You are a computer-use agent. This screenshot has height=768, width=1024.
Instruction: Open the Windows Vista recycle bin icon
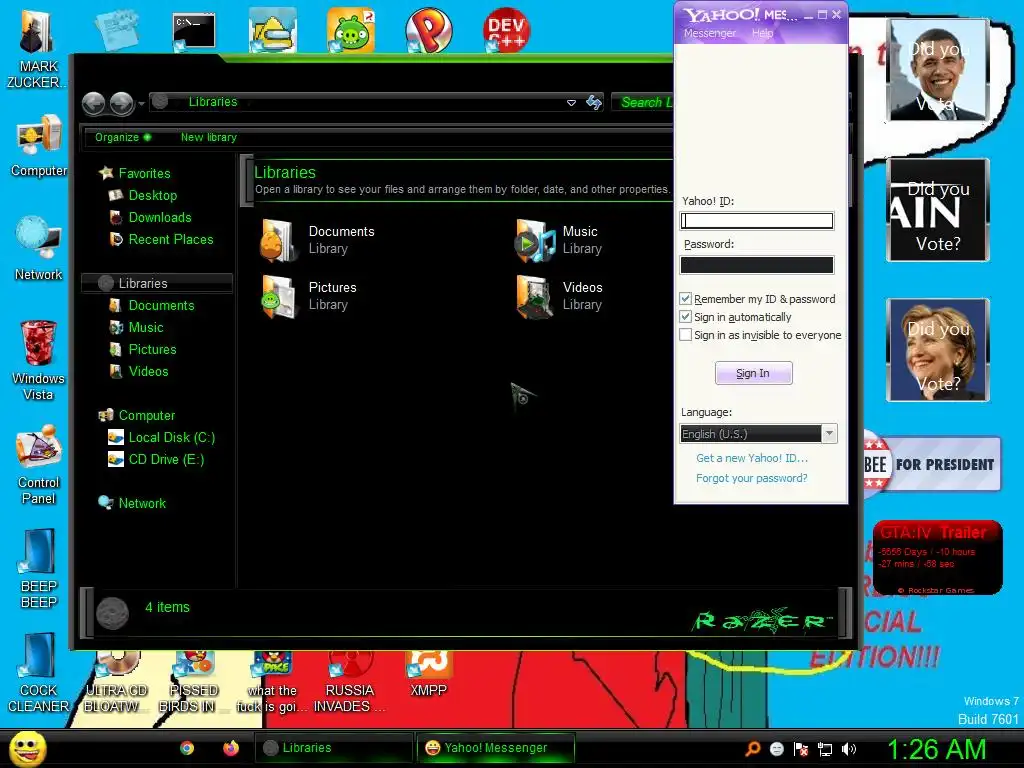coord(38,360)
